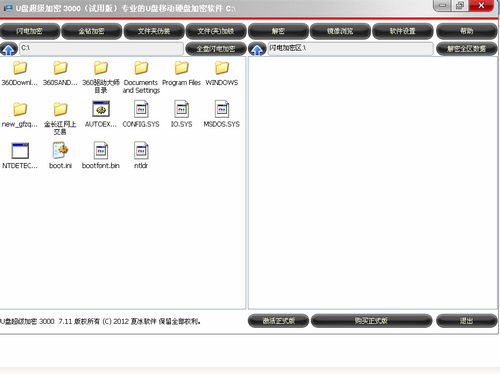Minimize the encryption window
The height and width of the screenshot is (375, 500).
(x=442, y=5)
